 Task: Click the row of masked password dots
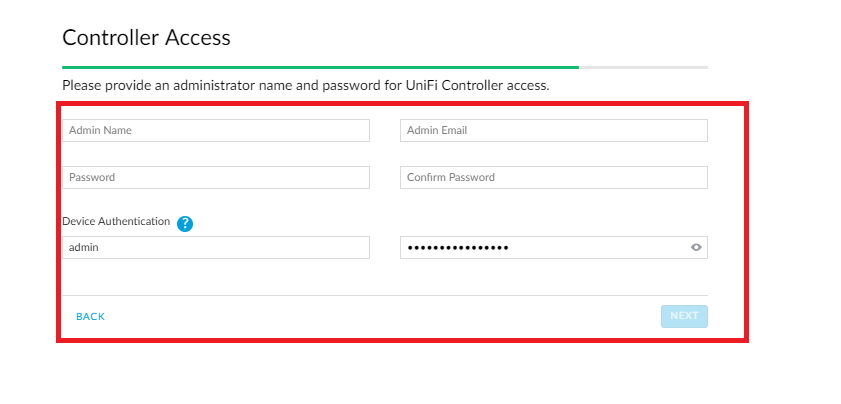458,247
